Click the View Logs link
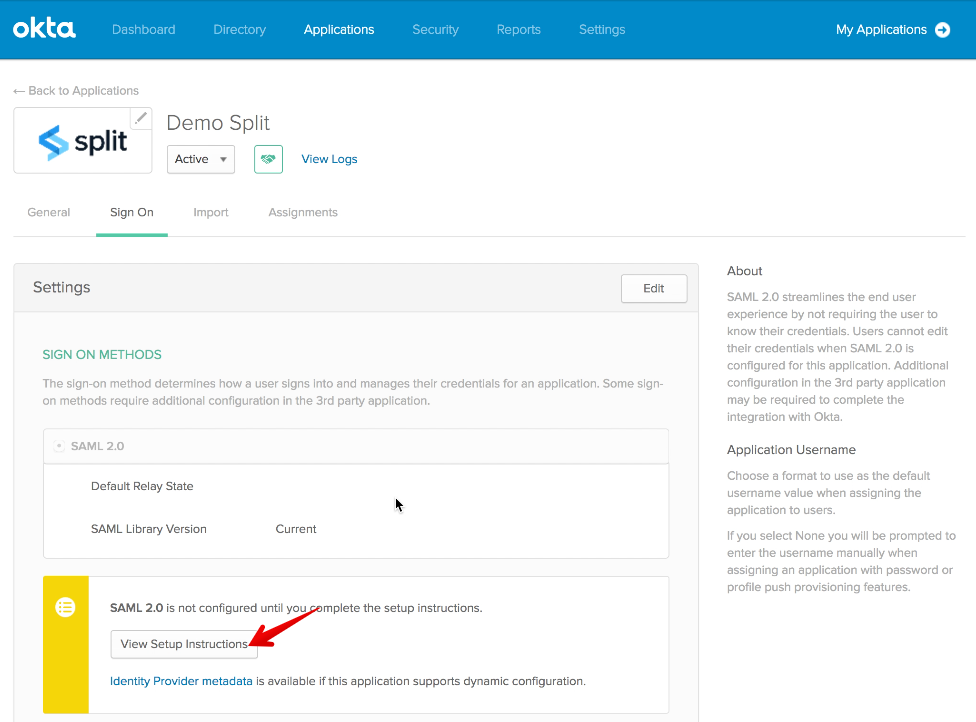 click(329, 159)
